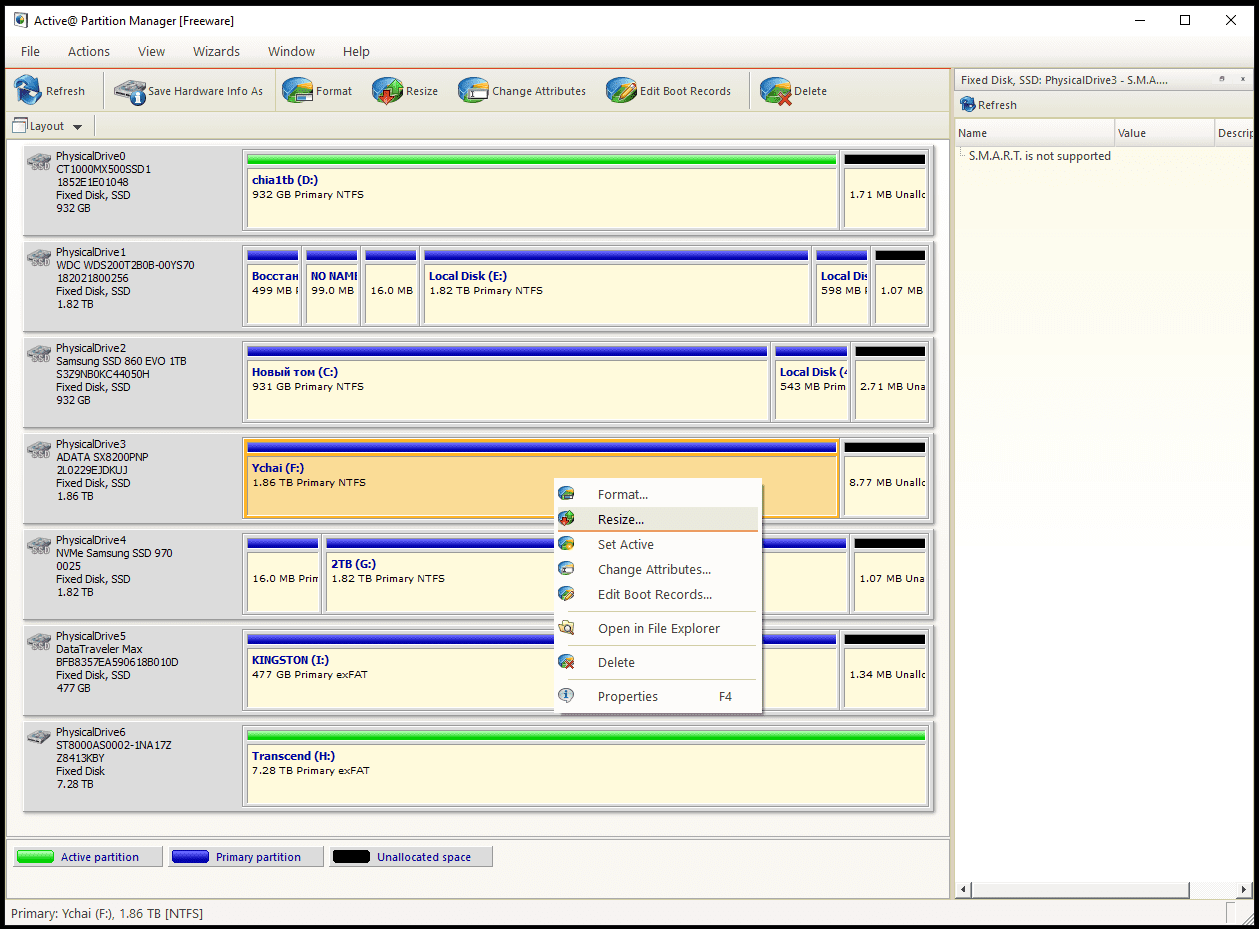
Task: Click the Change Attributes toolbar icon
Action: (x=474, y=90)
